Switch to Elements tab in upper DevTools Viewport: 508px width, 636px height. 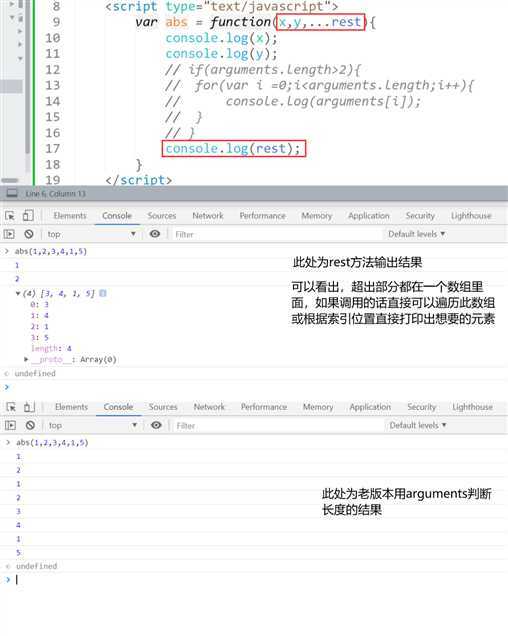[70, 215]
